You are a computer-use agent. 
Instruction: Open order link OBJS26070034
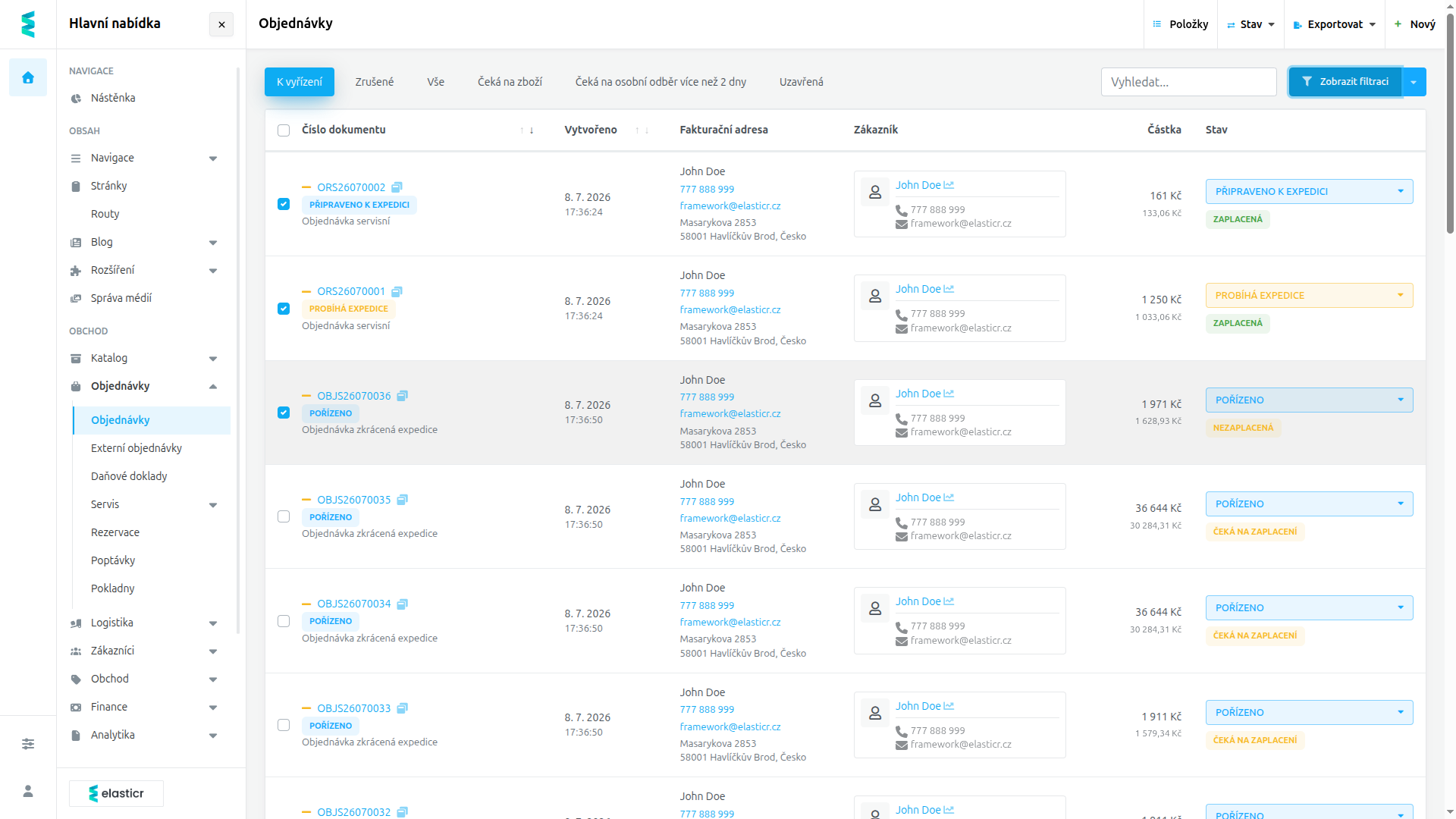[354, 604]
